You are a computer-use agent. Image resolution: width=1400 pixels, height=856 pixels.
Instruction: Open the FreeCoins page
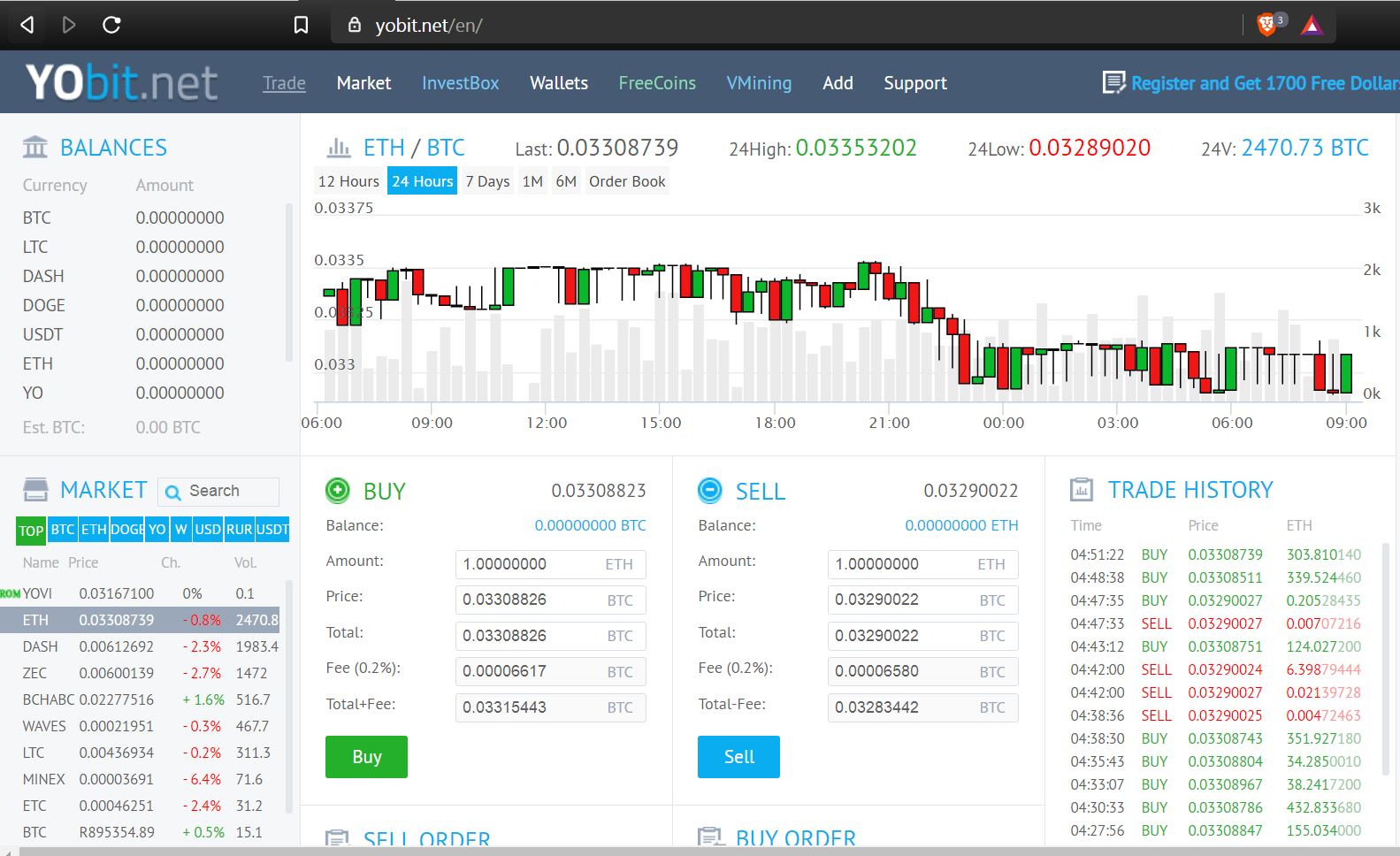[657, 83]
